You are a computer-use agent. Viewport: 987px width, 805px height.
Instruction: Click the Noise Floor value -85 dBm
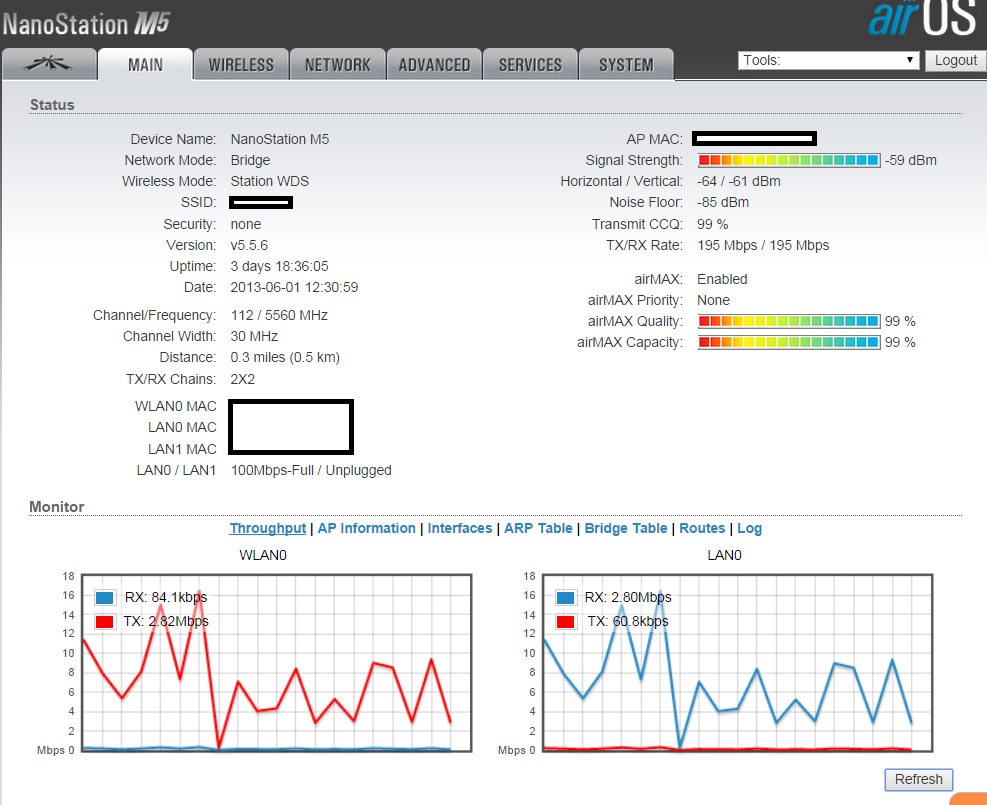point(723,203)
